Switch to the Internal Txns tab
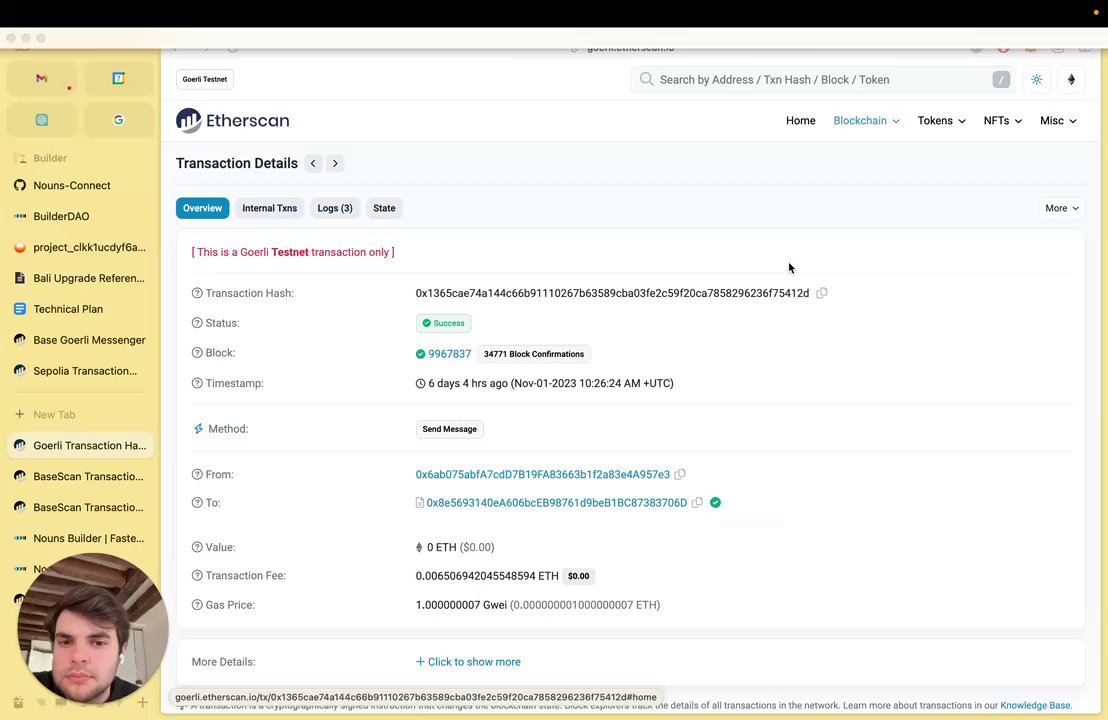 coord(269,208)
